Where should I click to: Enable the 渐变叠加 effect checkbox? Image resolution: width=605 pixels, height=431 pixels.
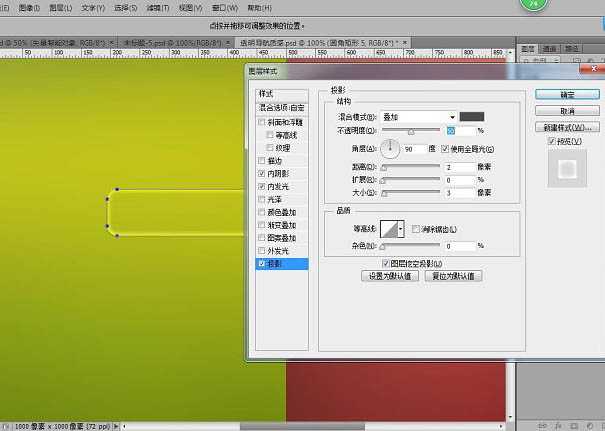pos(261,225)
